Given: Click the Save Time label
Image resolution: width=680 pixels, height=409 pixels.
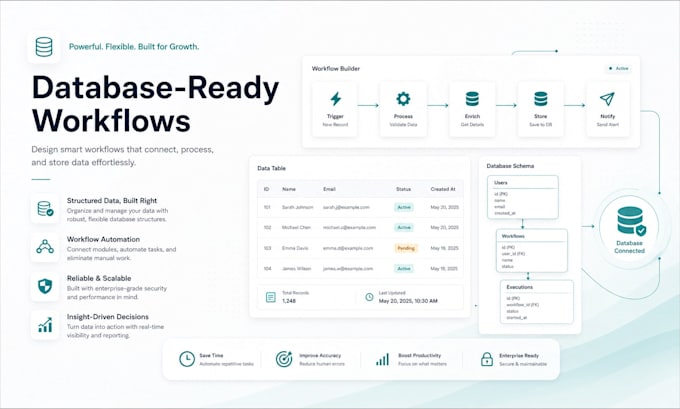Looking at the screenshot, I should coord(211,355).
